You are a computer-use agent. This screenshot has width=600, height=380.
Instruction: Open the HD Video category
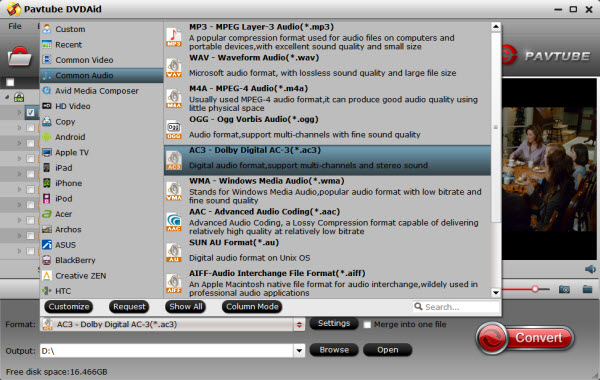tap(101, 106)
